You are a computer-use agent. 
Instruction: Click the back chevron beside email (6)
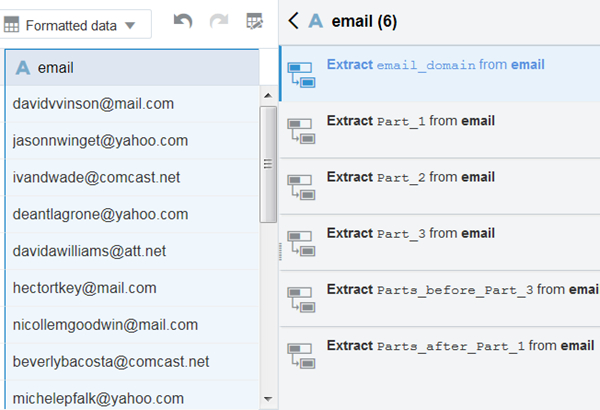(x=293, y=20)
